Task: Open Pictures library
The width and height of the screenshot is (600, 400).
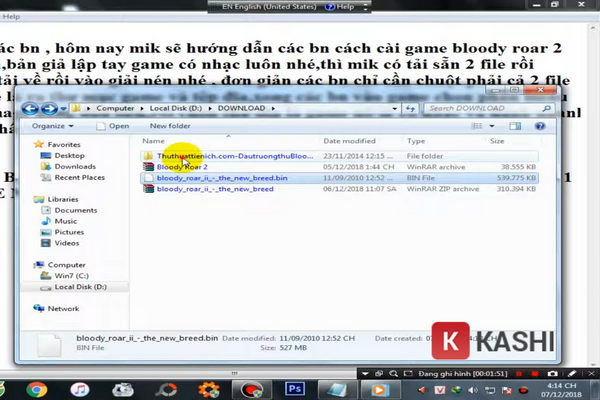Action: (x=69, y=232)
